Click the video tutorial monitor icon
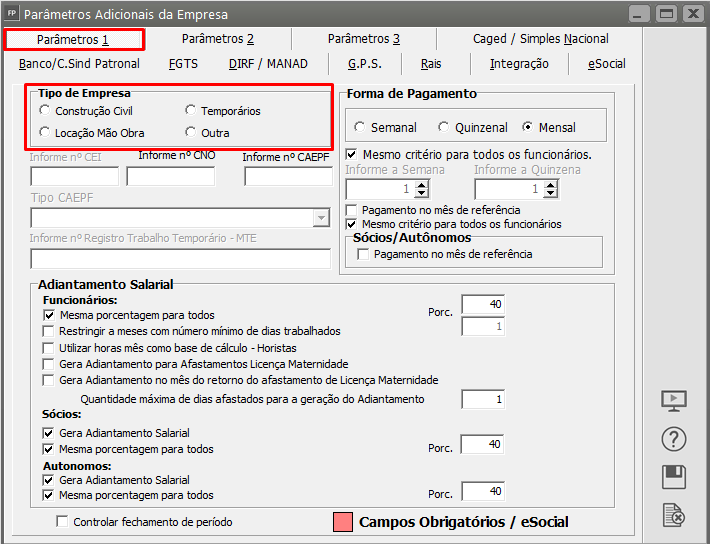 674,401
